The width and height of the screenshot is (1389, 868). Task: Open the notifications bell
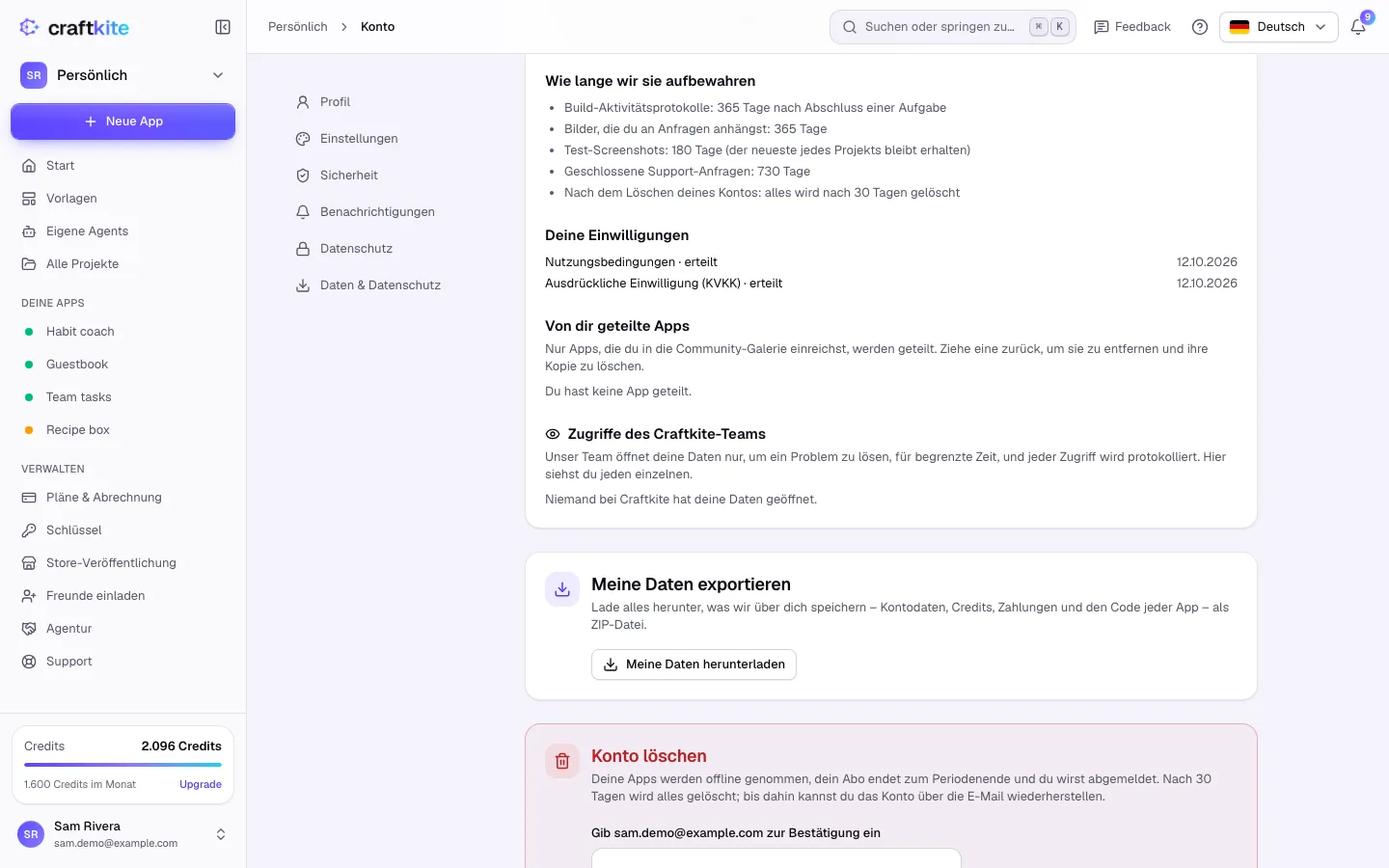click(x=1358, y=27)
